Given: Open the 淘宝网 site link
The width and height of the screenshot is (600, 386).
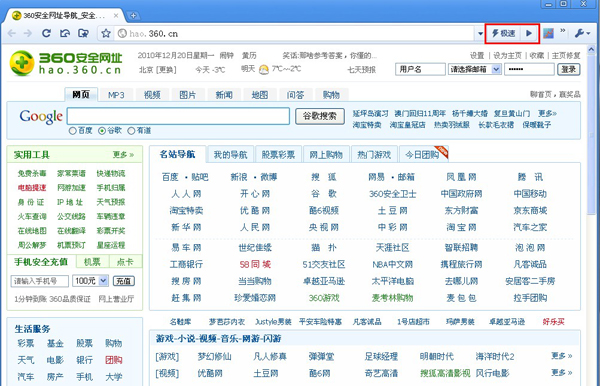Looking at the screenshot, I should 461,227.
